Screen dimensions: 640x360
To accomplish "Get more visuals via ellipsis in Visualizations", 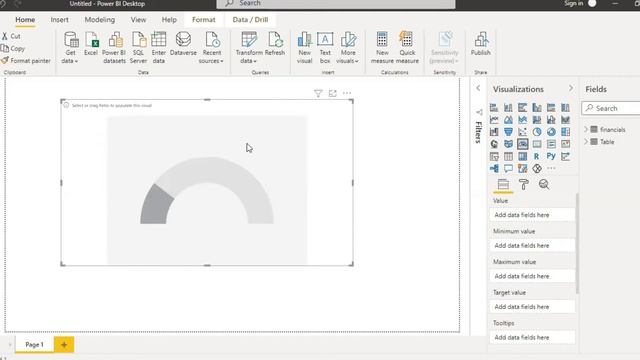I will pos(551,169).
